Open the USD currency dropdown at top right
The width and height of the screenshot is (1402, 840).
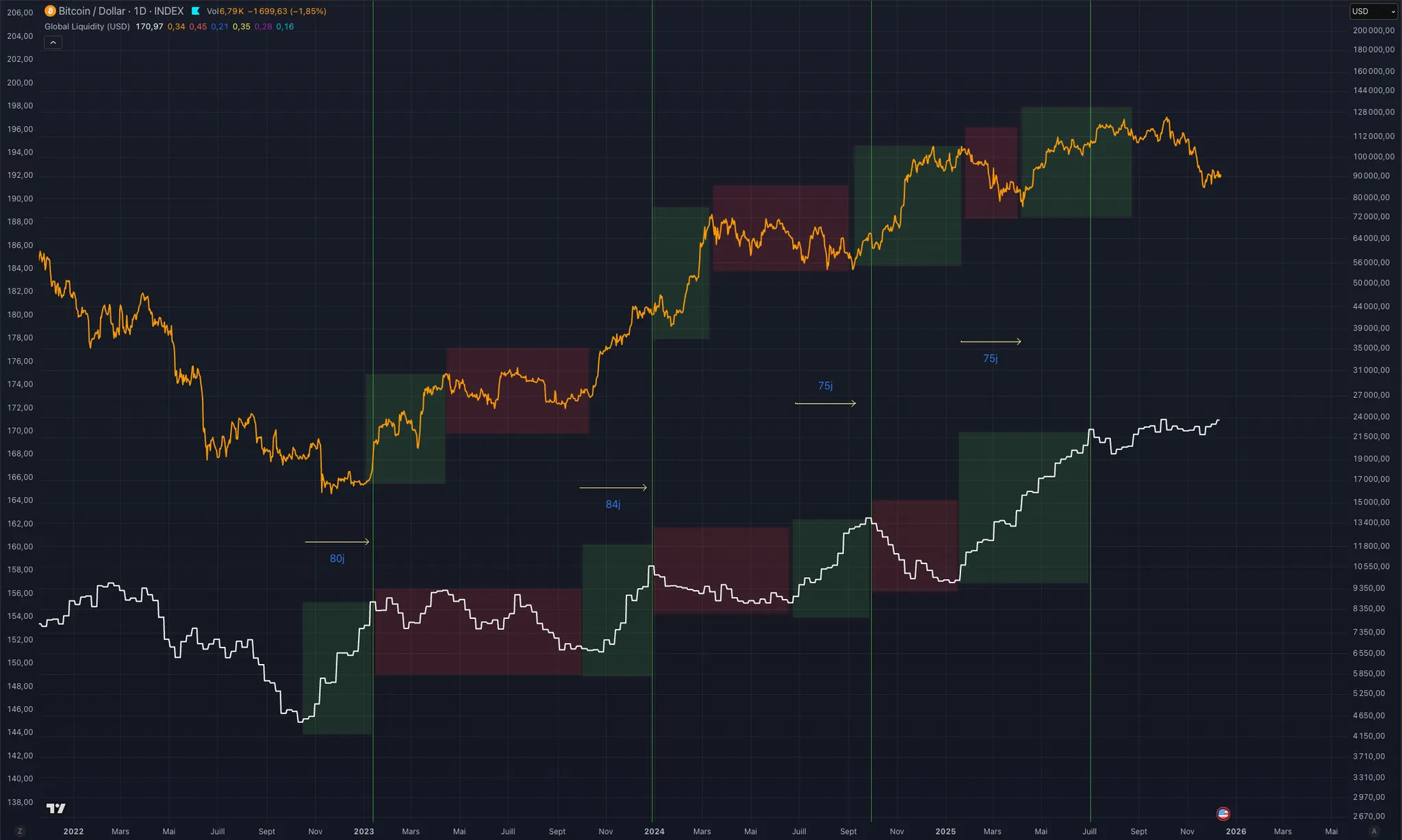[x=1373, y=11]
